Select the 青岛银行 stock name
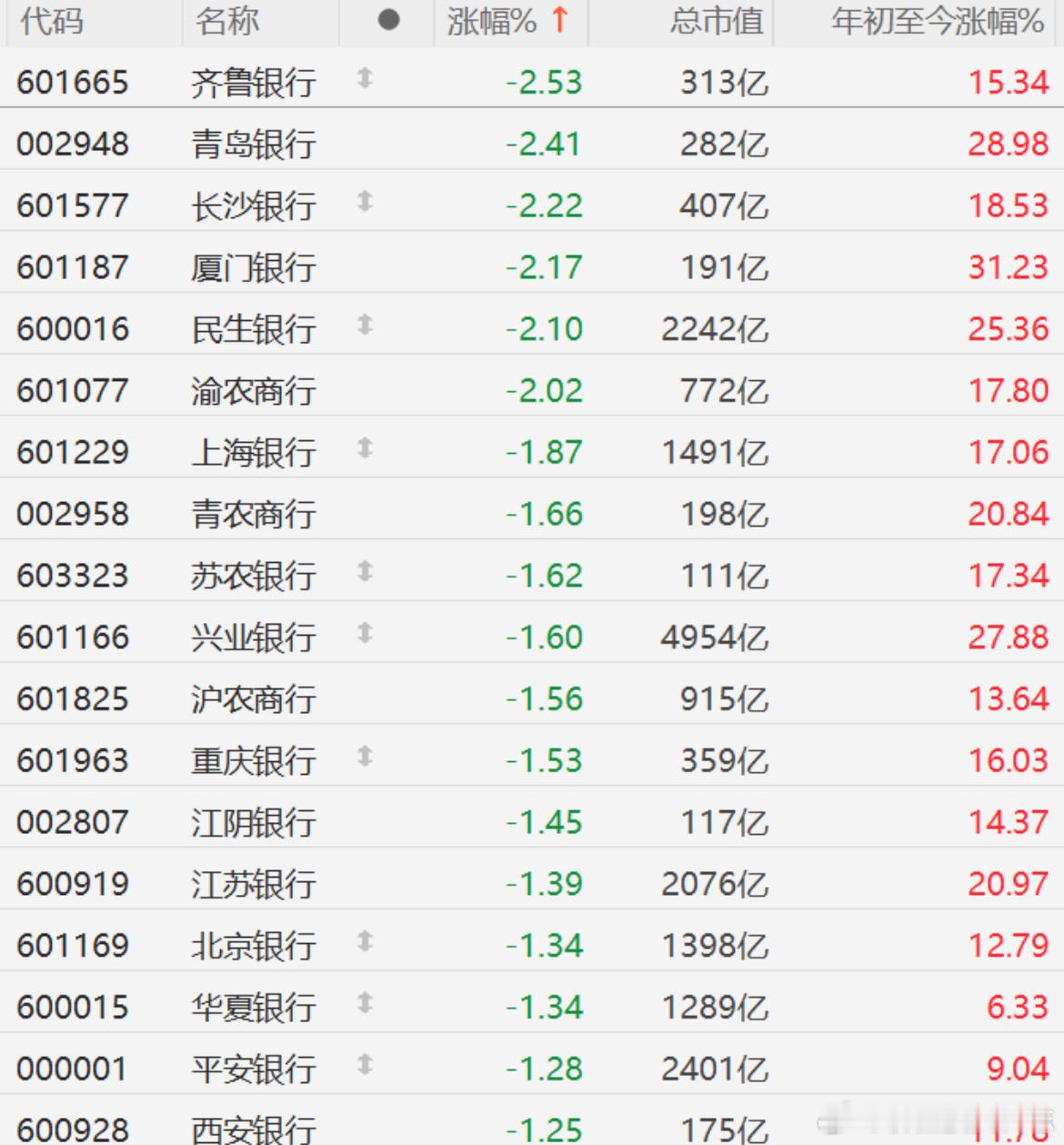This screenshot has height=1145, width=1064. click(x=254, y=145)
